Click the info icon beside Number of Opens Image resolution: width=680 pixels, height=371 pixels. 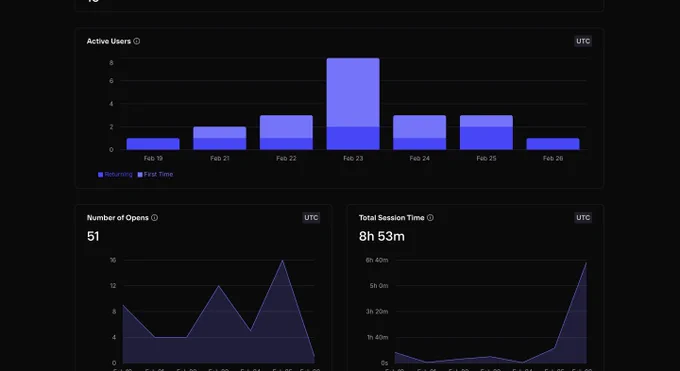(x=154, y=218)
